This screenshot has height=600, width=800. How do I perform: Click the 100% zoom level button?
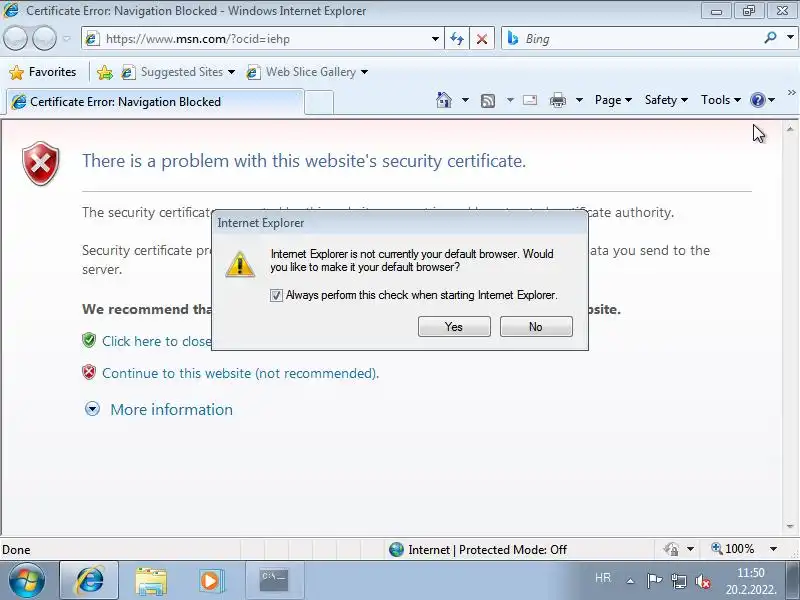coord(733,549)
